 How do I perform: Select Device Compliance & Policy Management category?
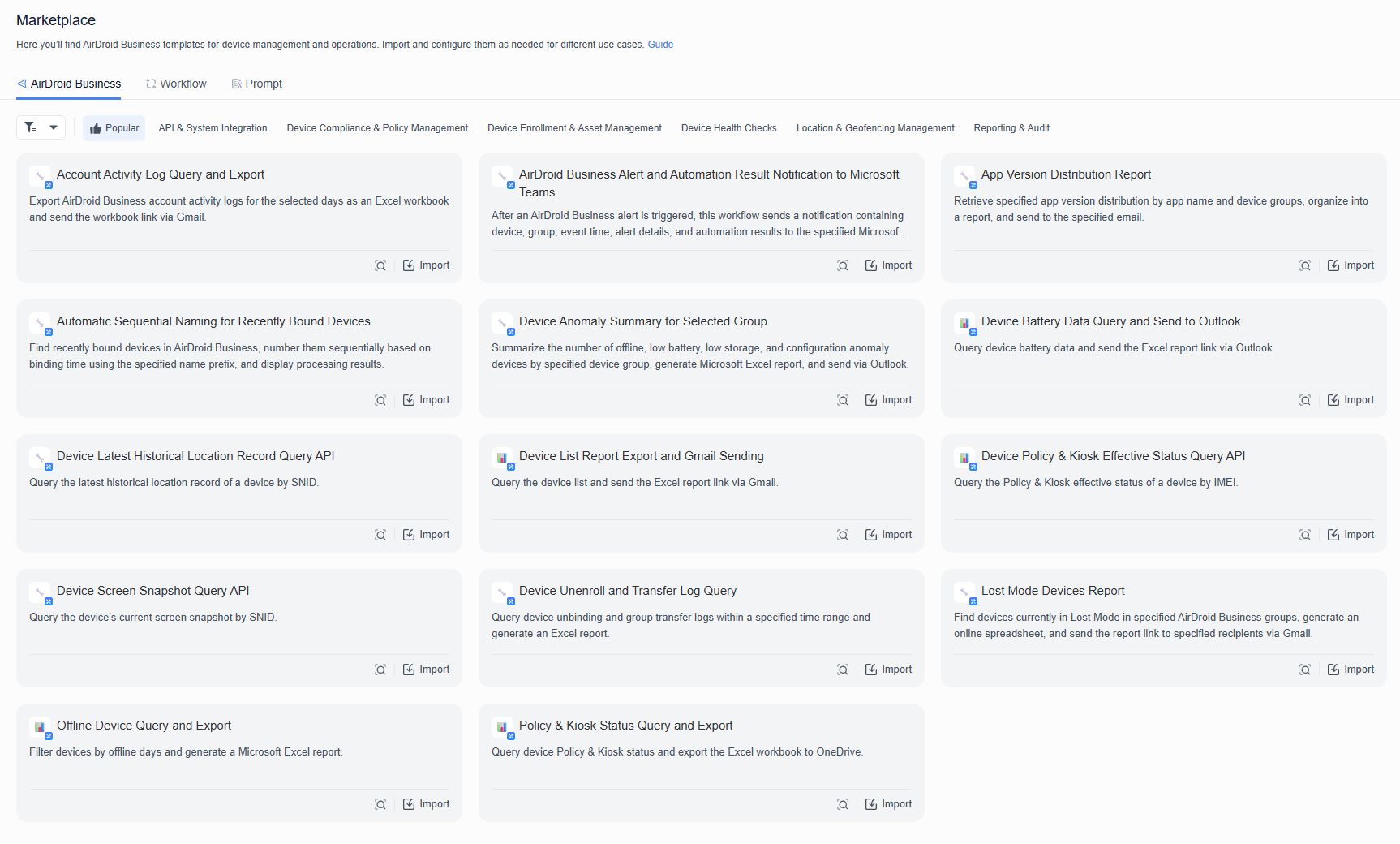[377, 128]
